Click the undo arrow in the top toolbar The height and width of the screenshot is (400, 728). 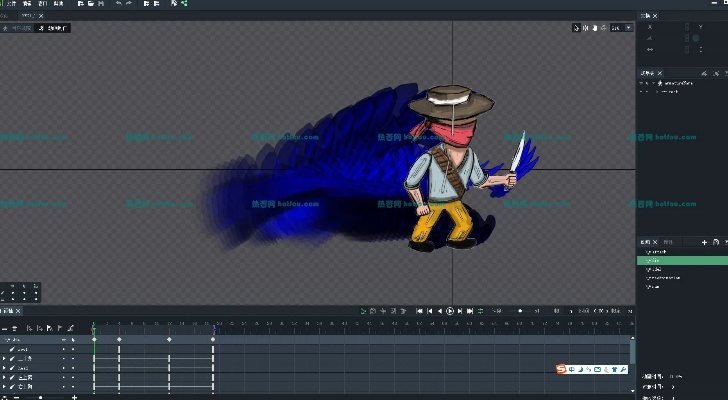(119, 4)
